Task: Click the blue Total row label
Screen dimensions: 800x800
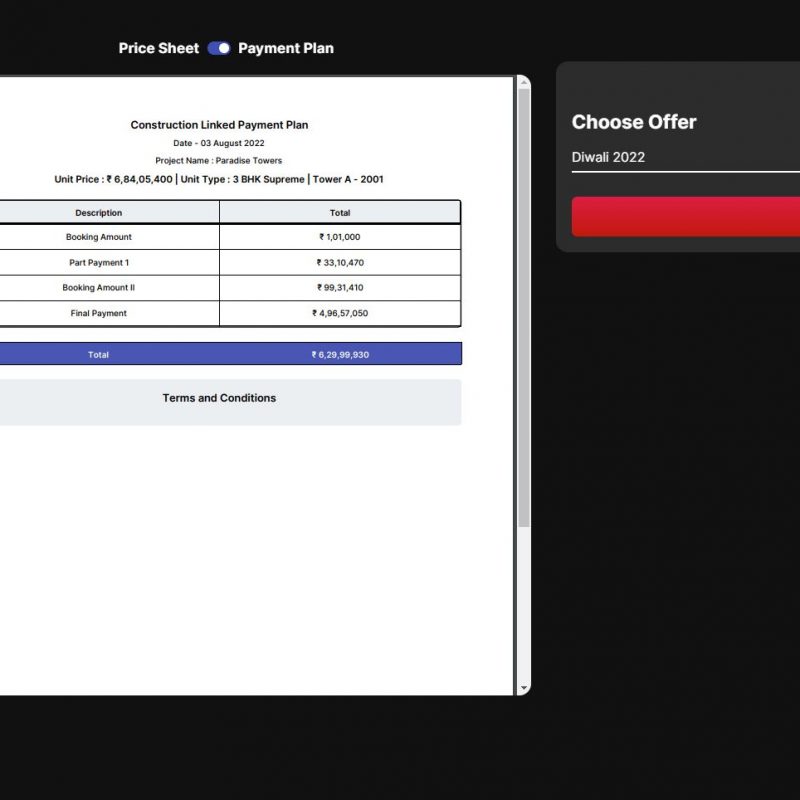Action: (98, 355)
